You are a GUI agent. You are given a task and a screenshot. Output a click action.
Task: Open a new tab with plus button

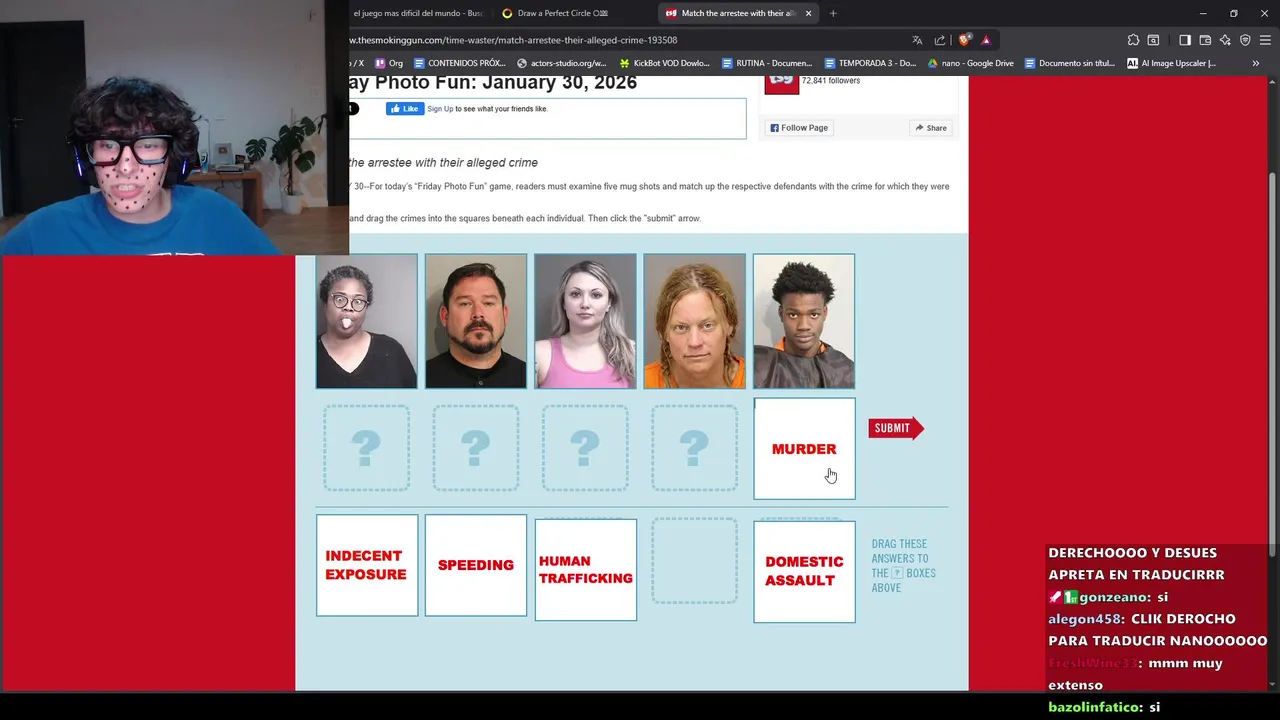[x=833, y=13]
